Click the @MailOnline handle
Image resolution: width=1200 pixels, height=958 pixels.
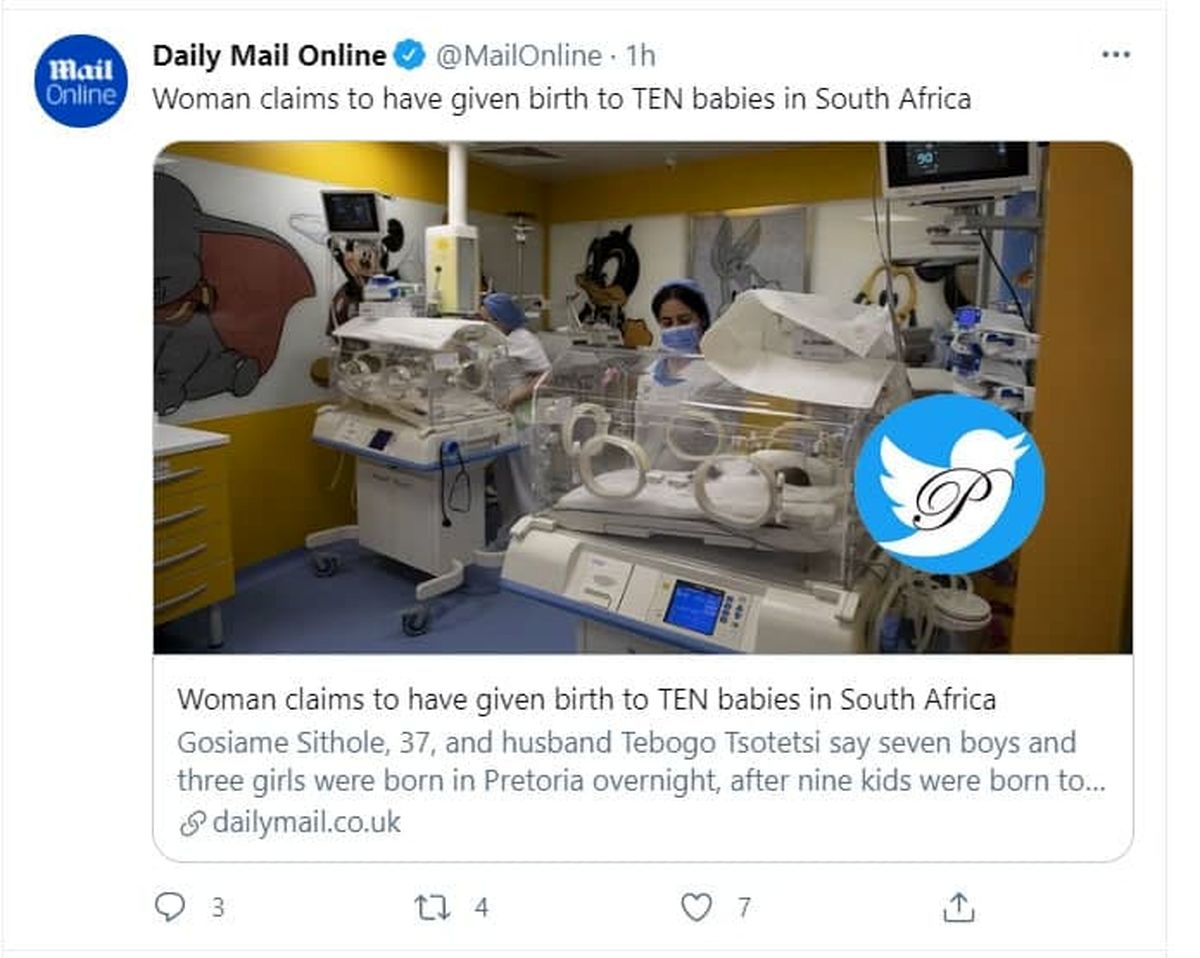pyautogui.click(x=519, y=55)
